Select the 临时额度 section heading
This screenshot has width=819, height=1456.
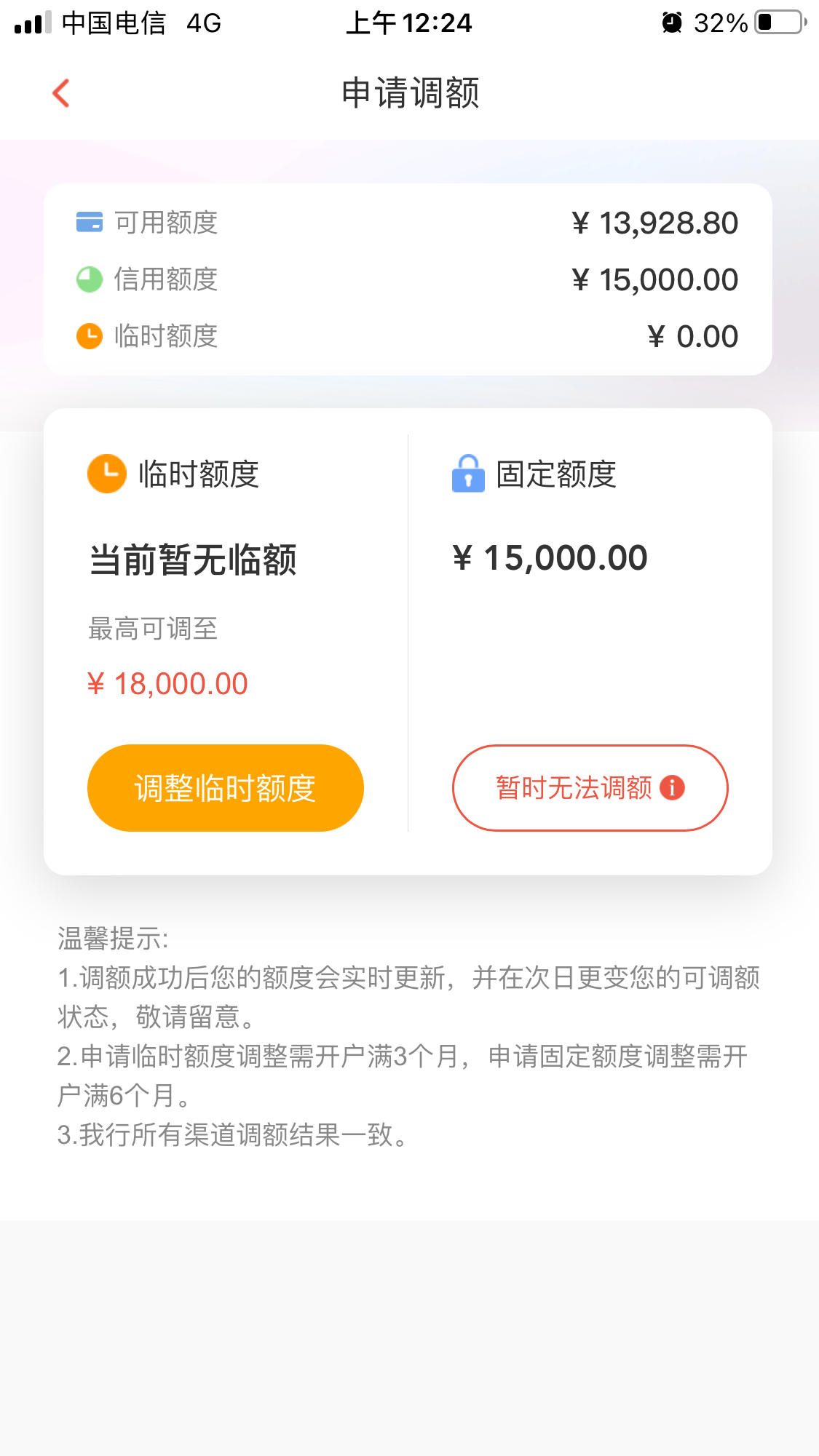tap(199, 474)
